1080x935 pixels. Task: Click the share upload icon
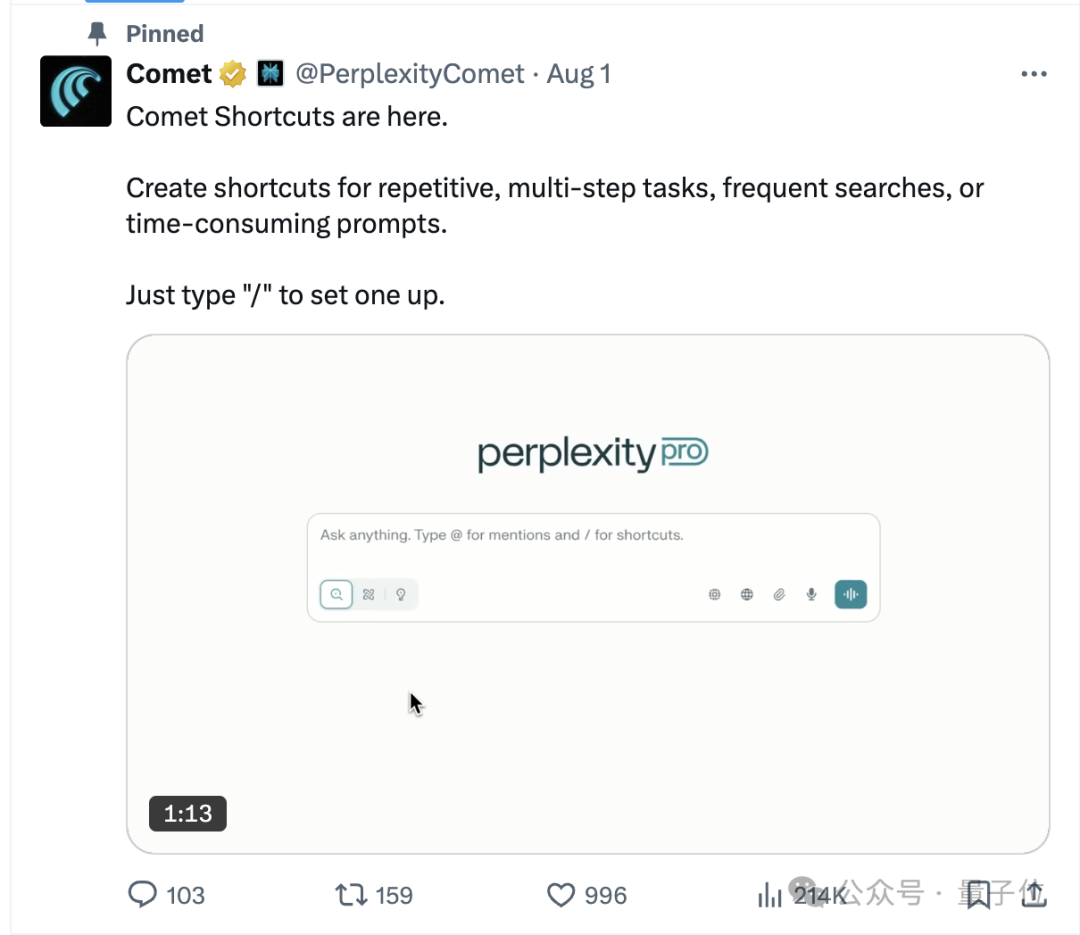click(x=1033, y=894)
